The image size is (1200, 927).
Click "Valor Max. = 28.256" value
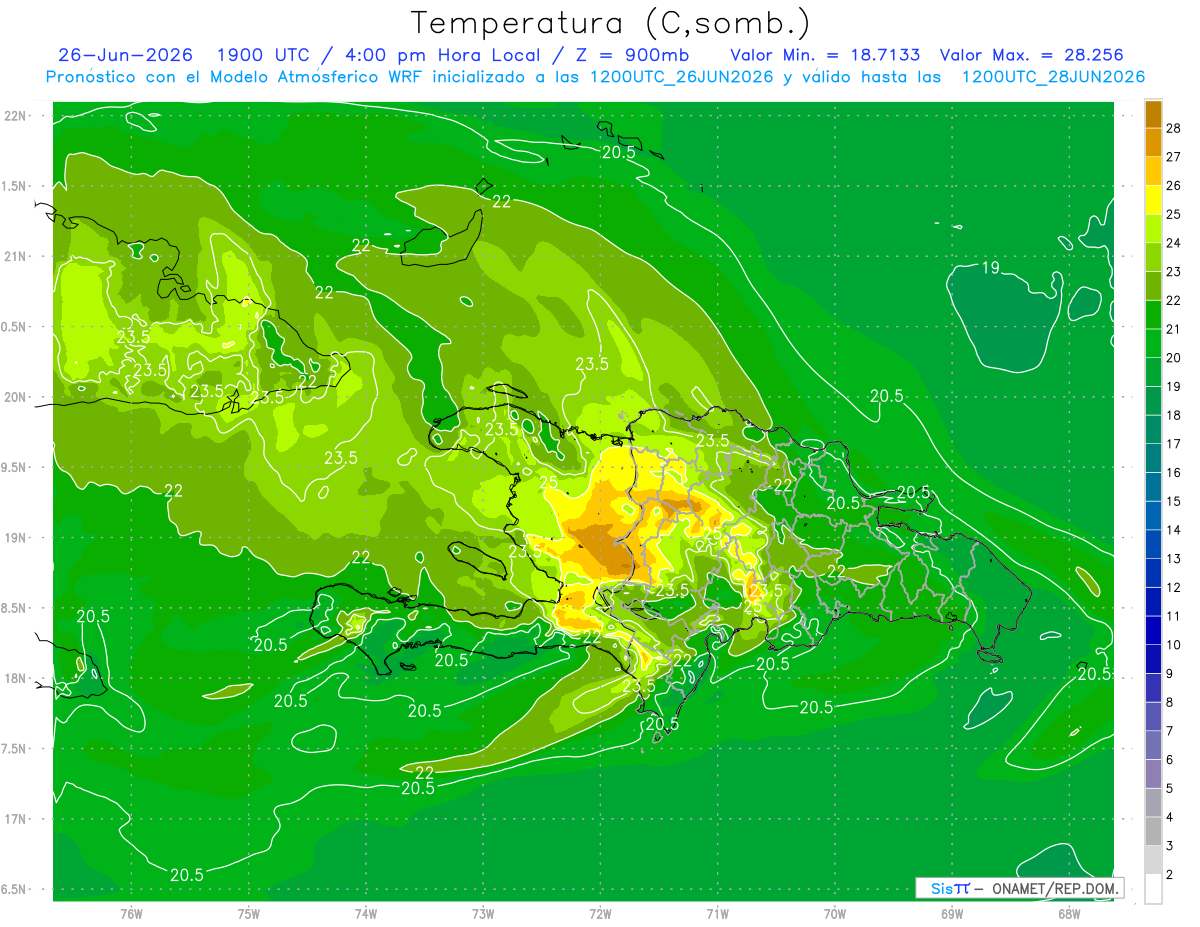point(1031,55)
